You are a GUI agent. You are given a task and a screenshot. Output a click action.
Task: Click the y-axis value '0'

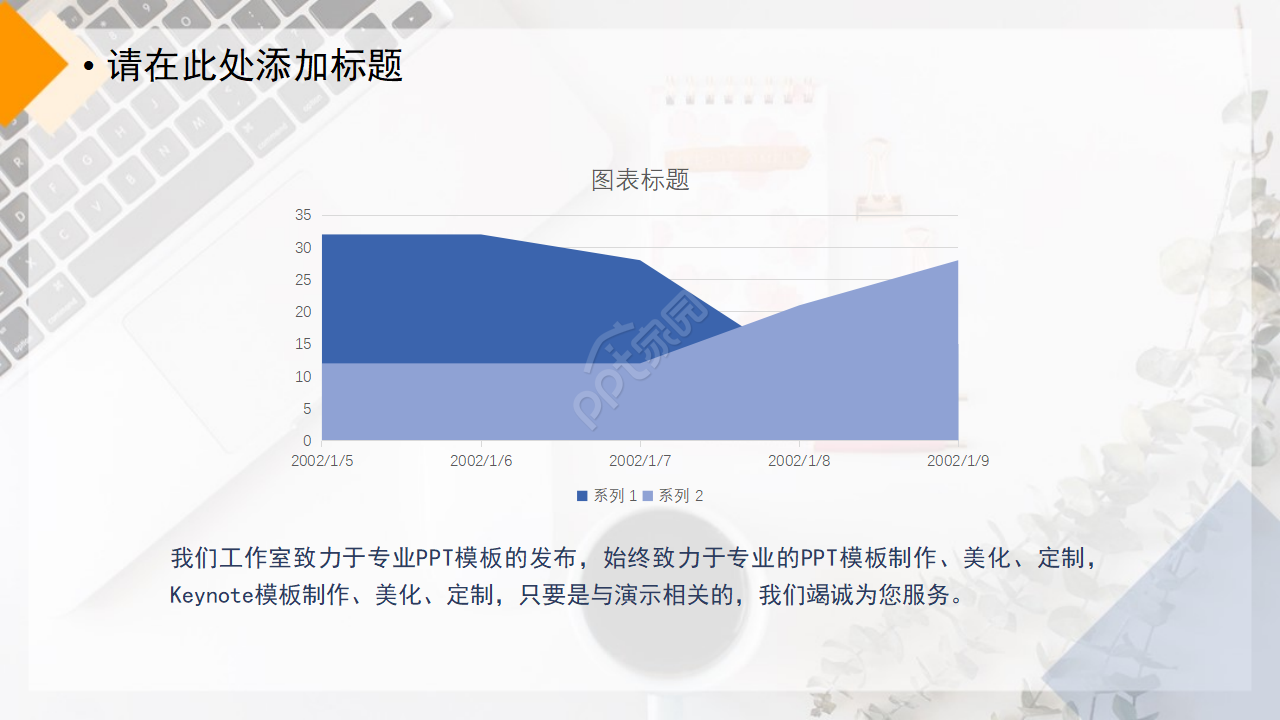coord(307,441)
